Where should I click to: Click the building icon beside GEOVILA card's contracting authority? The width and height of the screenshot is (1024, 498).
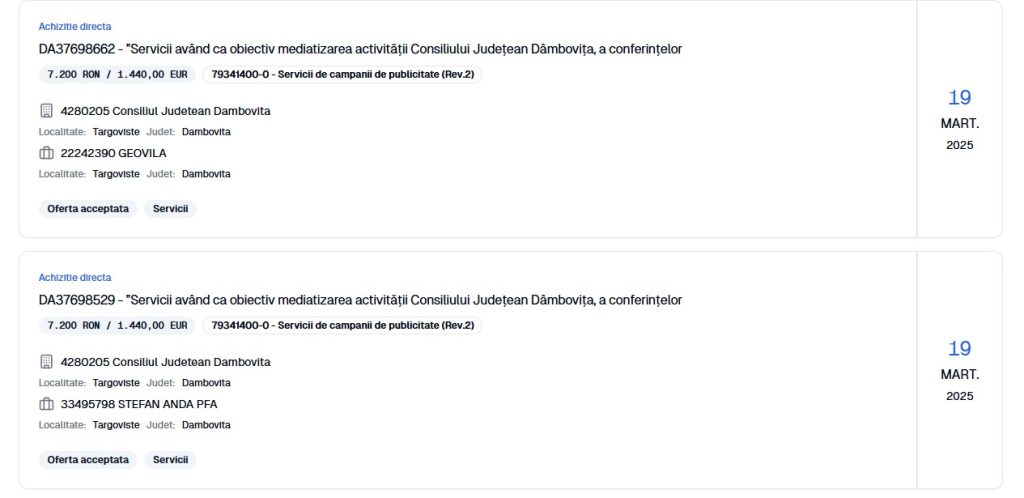pos(46,111)
